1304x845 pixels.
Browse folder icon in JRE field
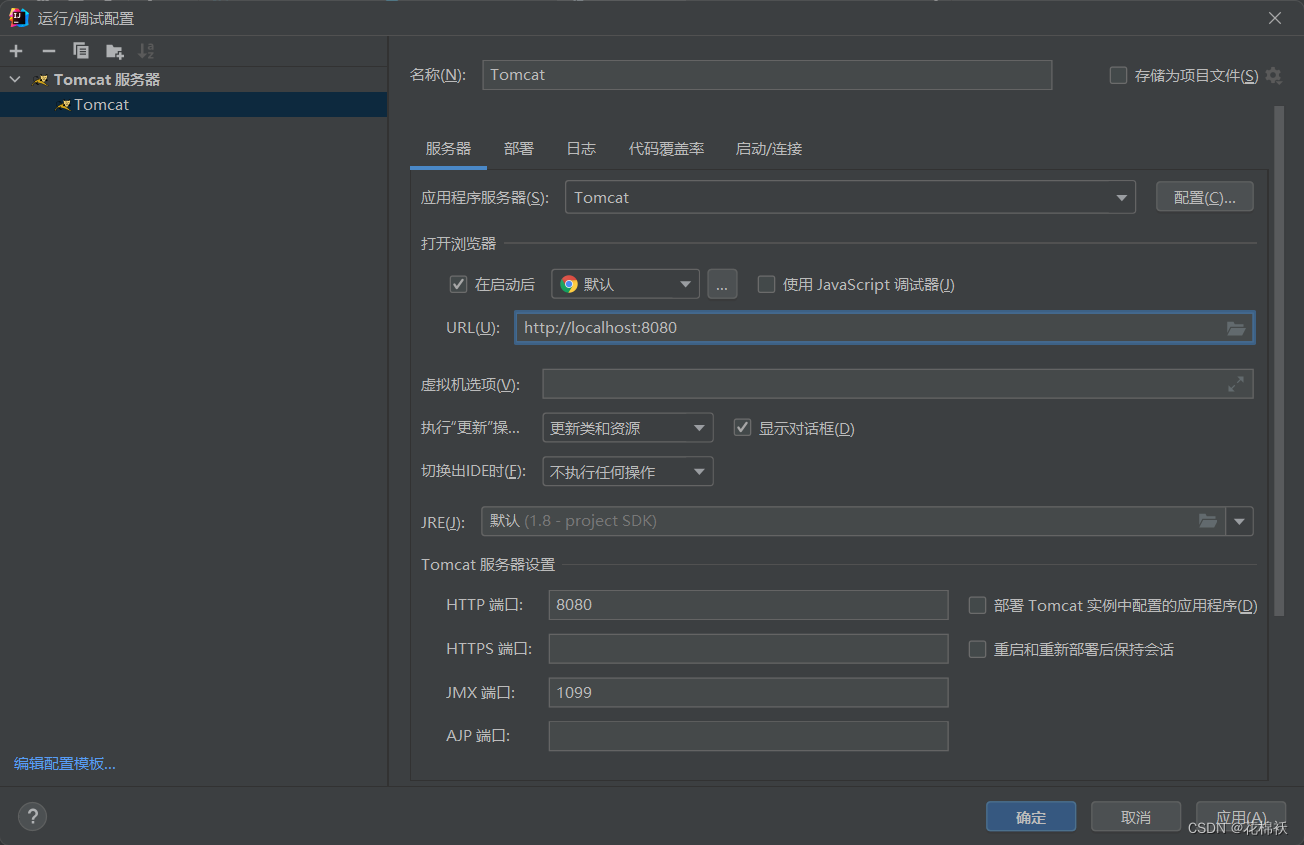click(x=1208, y=521)
